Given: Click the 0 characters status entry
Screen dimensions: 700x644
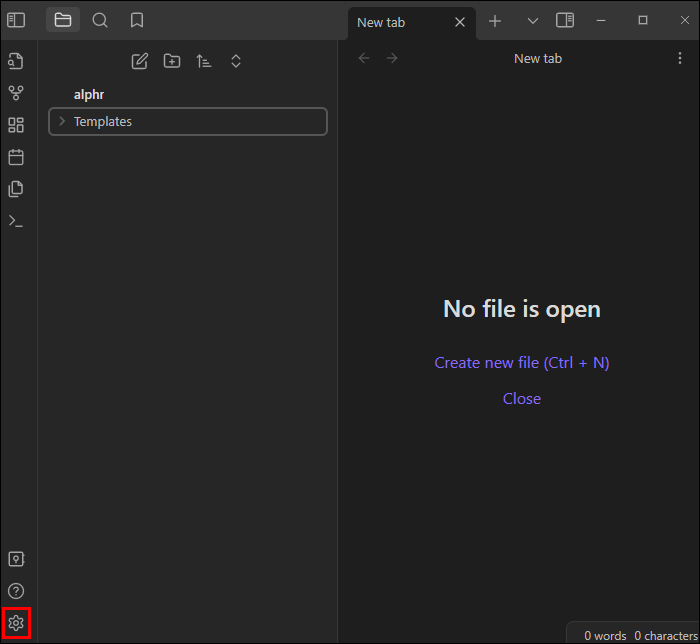Looking at the screenshot, I should pos(666,636).
